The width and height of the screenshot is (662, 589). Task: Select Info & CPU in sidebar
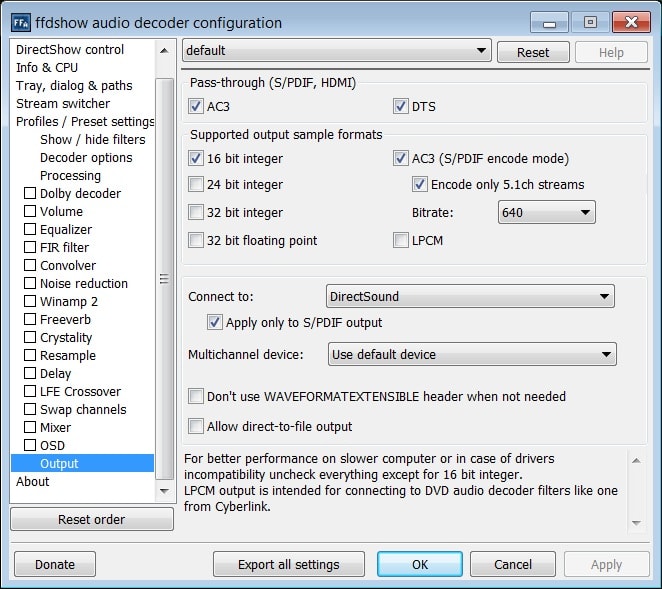47,68
